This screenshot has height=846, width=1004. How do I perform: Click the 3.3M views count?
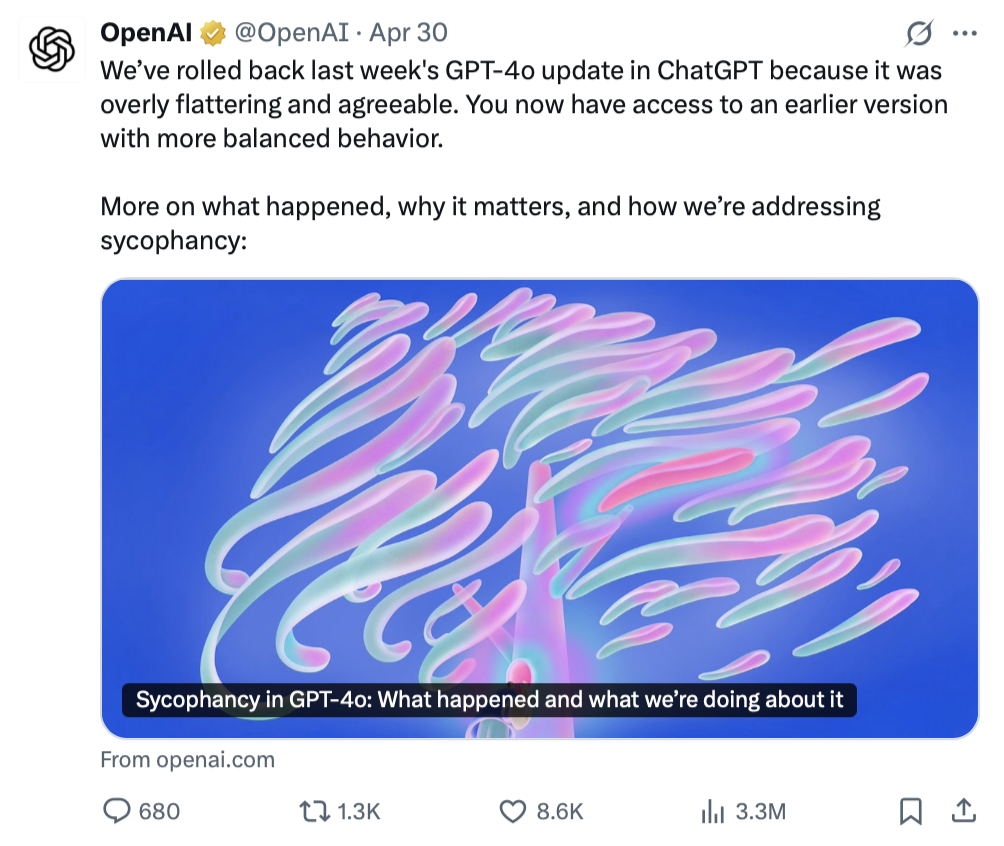tap(760, 811)
